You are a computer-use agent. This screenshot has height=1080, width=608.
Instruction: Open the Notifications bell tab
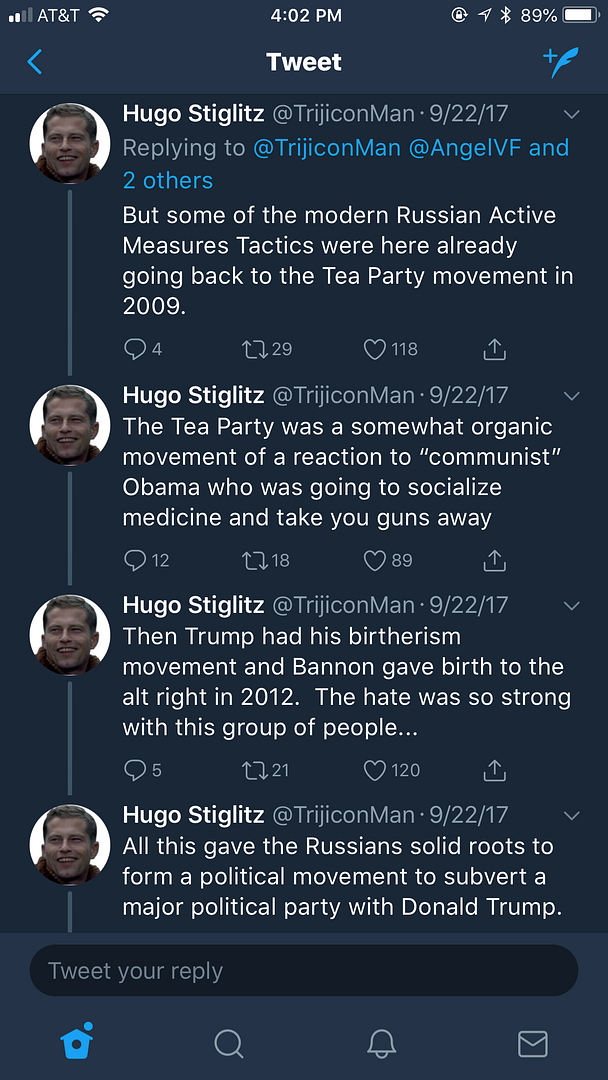pyautogui.click(x=381, y=1043)
